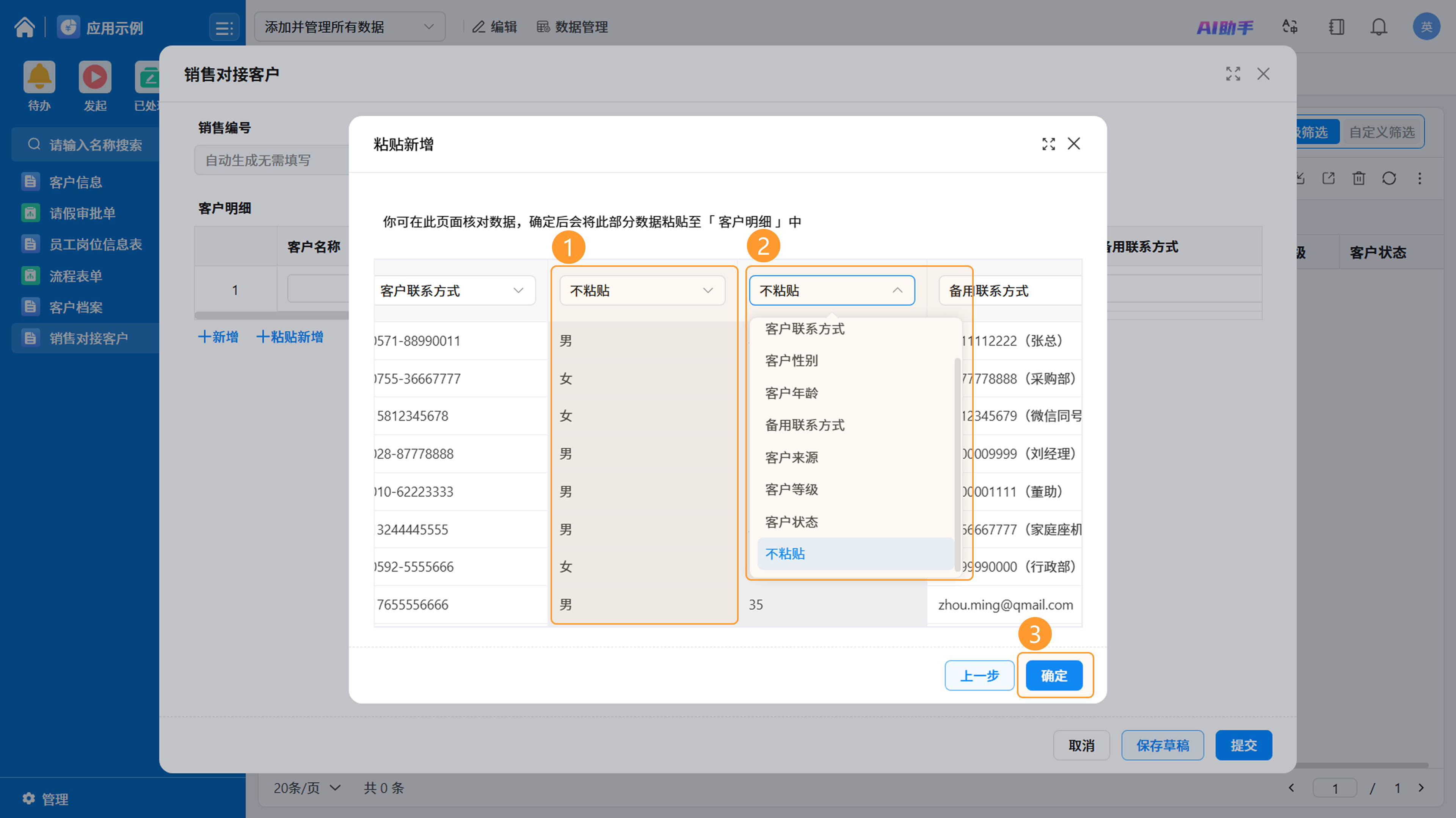This screenshot has height=818, width=1456.
Task: Open 管理 settings gear
Action: [45, 798]
